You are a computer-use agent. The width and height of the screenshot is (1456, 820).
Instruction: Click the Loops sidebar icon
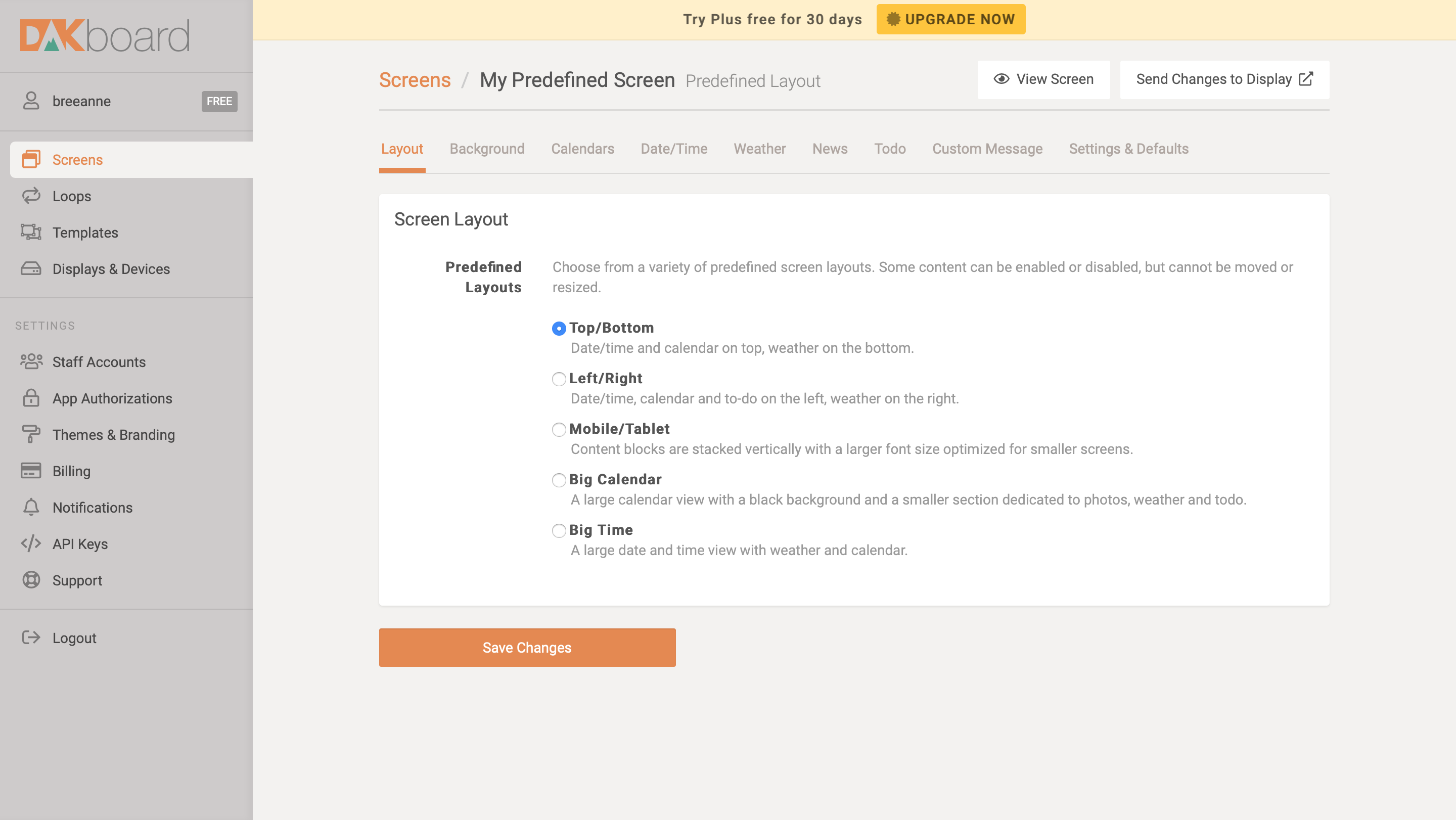tap(31, 196)
